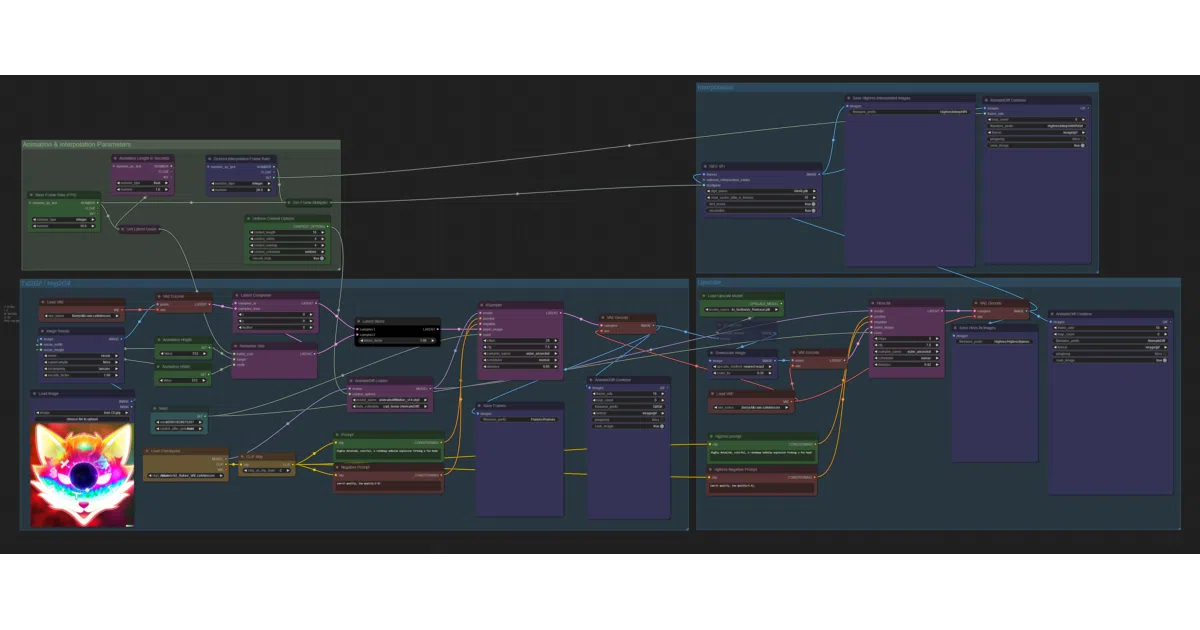Toggle save_image in Upscale AnimateDiff Combine

coord(1110,360)
